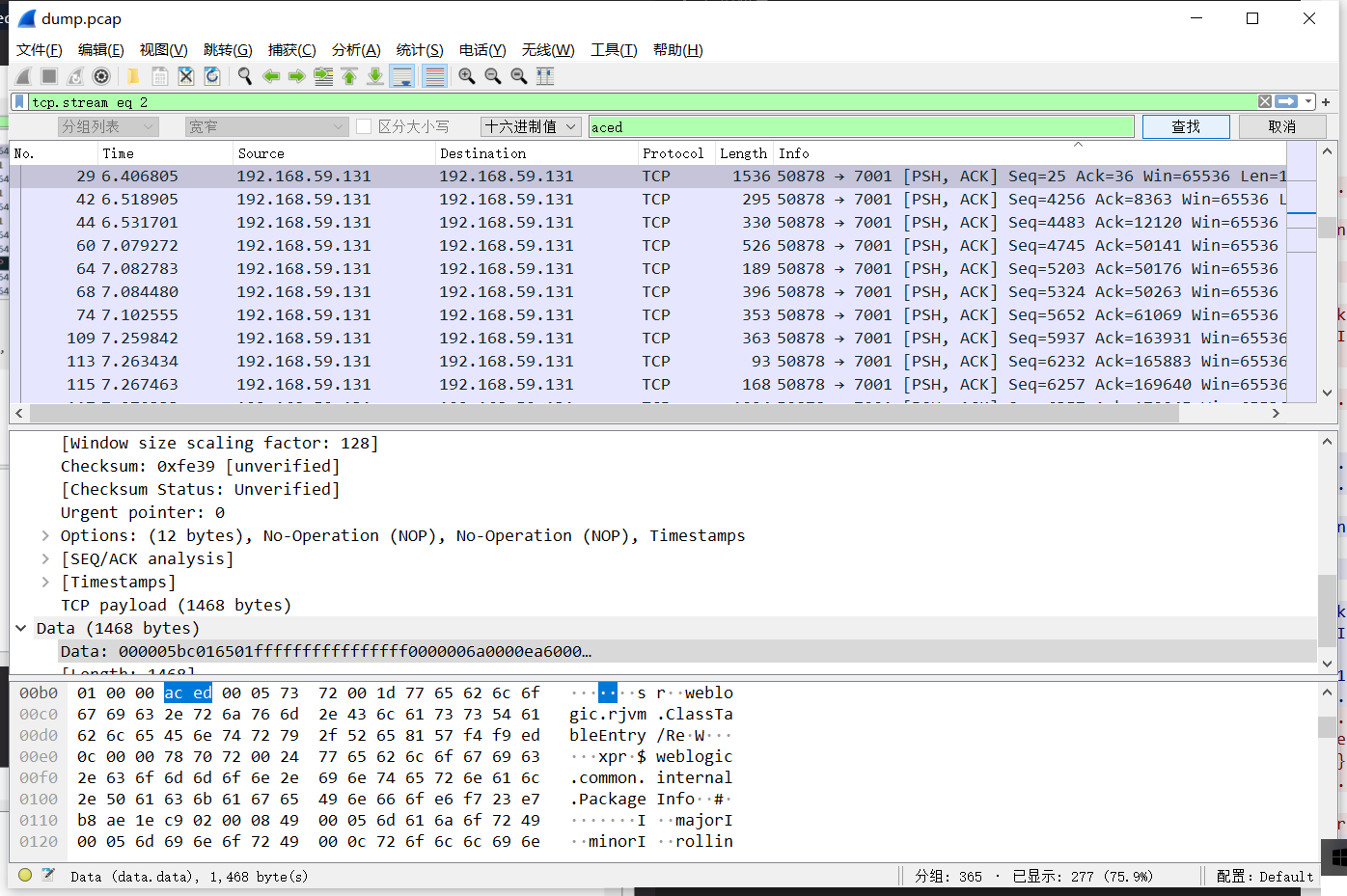Expand the Options row in packet details
This screenshot has width=1347, height=896.
pyautogui.click(x=44, y=535)
